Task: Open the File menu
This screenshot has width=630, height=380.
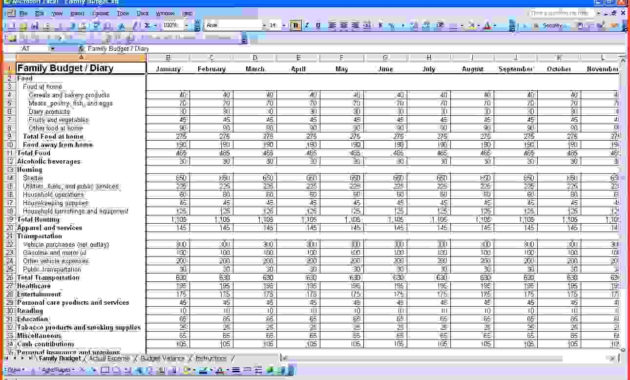Action: click(23, 14)
